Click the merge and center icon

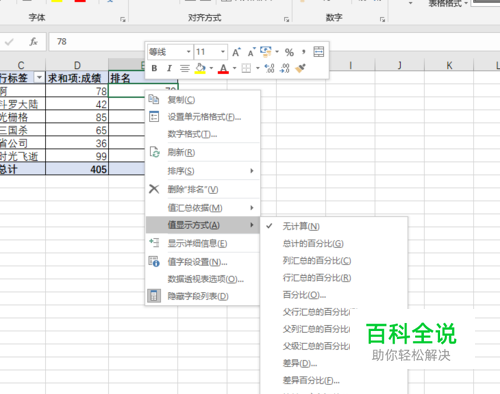[x=319, y=52]
